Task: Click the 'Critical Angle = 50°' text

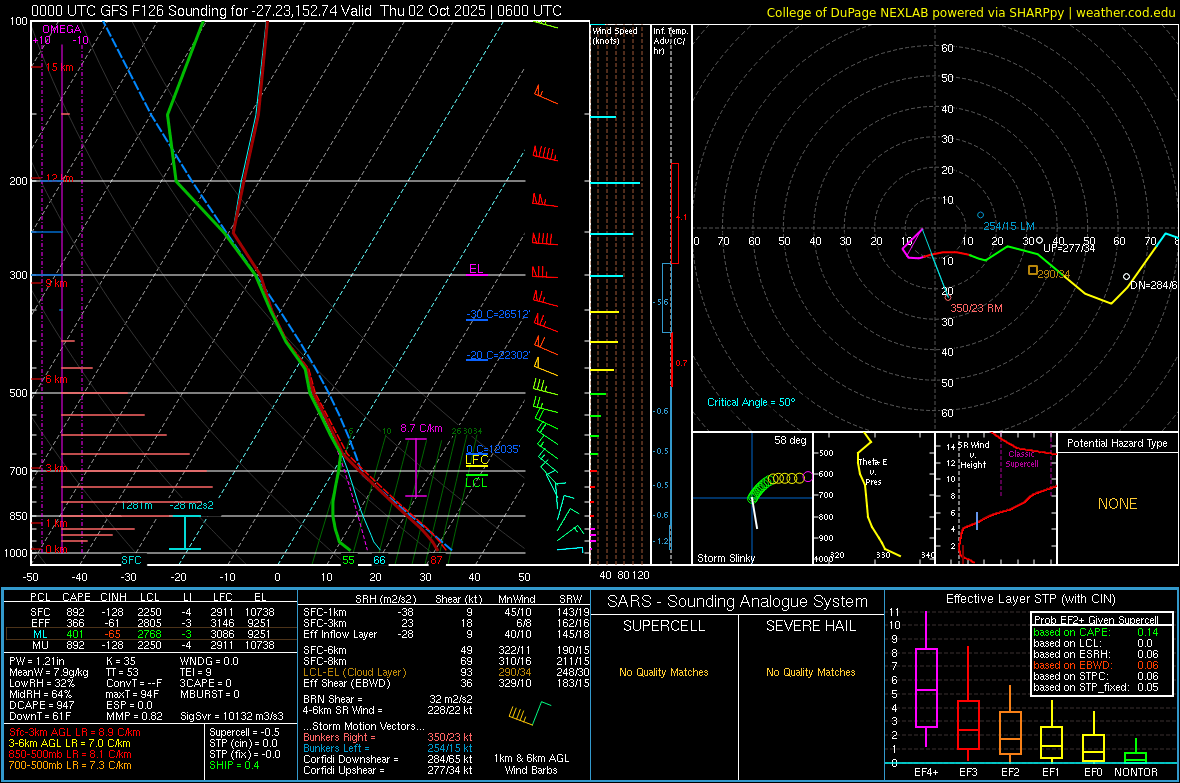Action: coord(751,402)
